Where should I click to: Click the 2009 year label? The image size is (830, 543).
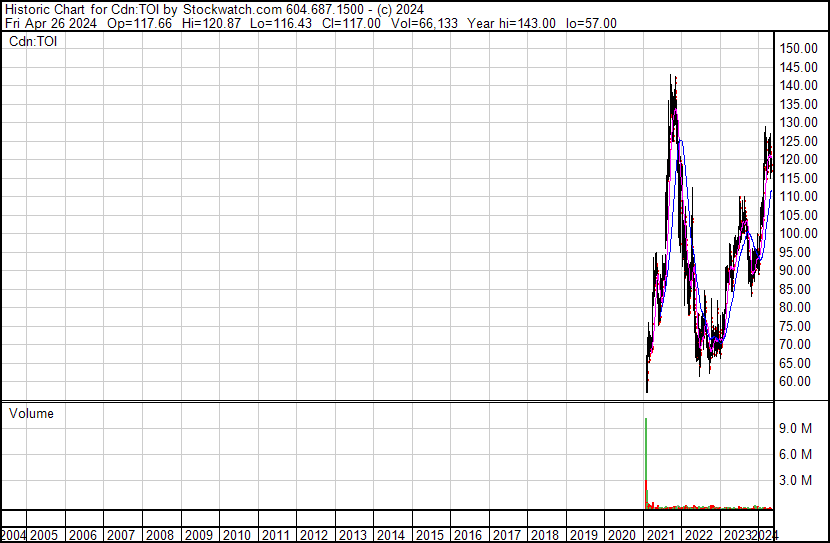point(199,536)
